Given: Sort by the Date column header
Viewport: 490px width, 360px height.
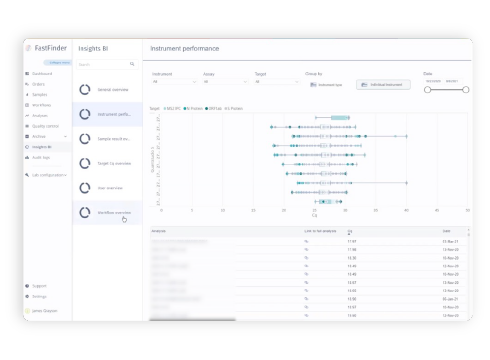Looking at the screenshot, I should coord(446,231).
